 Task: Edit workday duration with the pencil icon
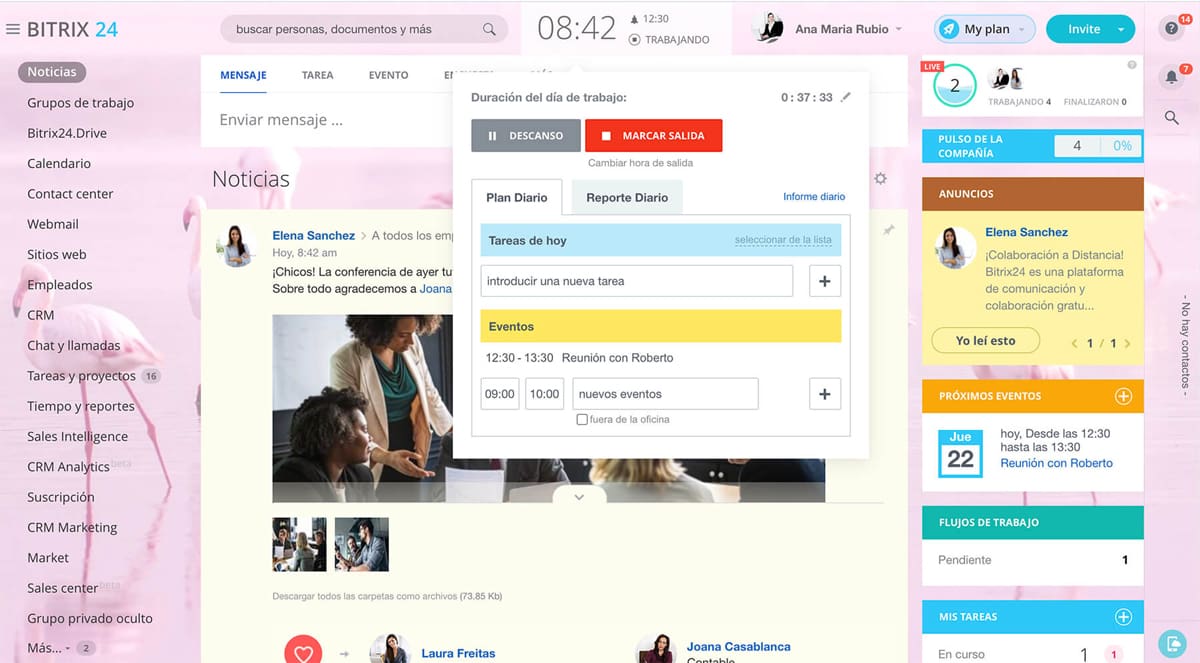(x=846, y=97)
